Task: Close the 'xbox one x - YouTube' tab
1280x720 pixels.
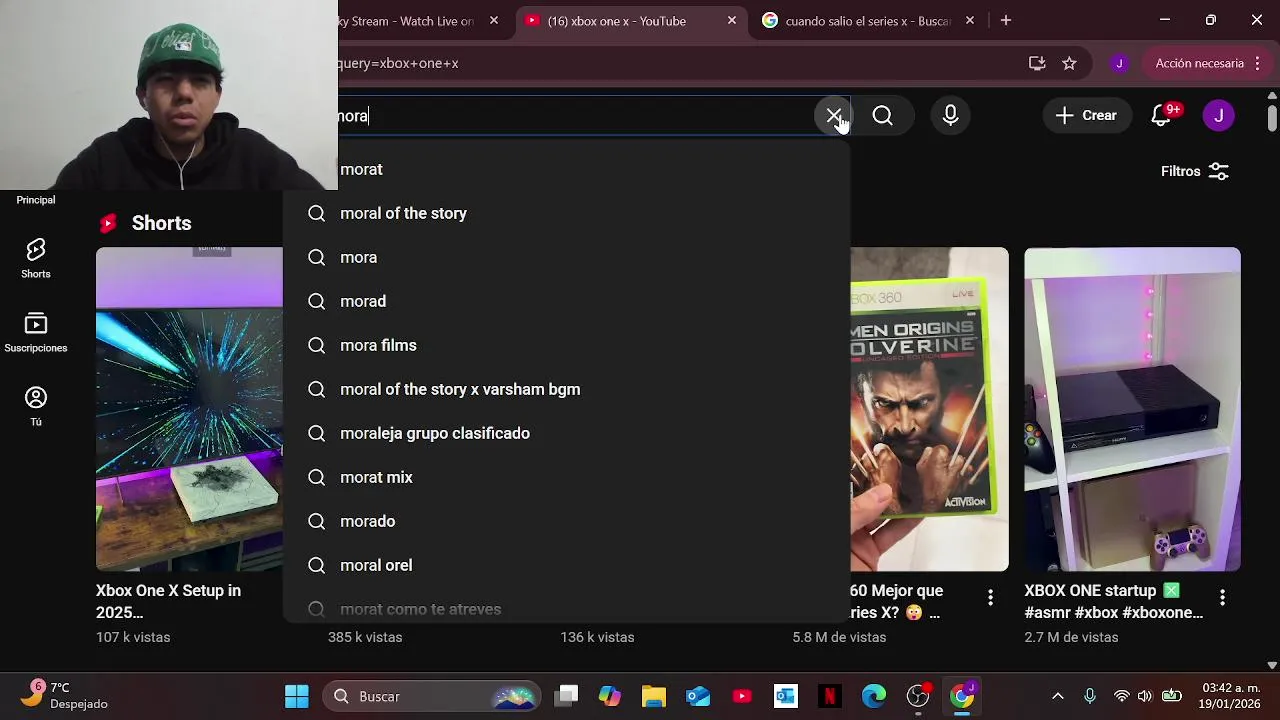Action: pos(732,20)
